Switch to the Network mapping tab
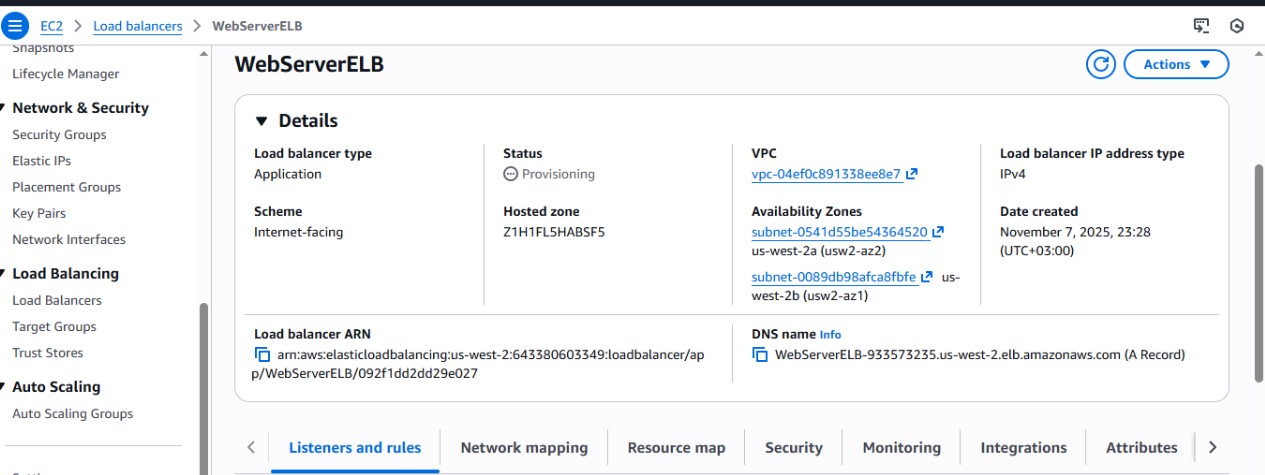The height and width of the screenshot is (475, 1265). pyautogui.click(x=524, y=448)
